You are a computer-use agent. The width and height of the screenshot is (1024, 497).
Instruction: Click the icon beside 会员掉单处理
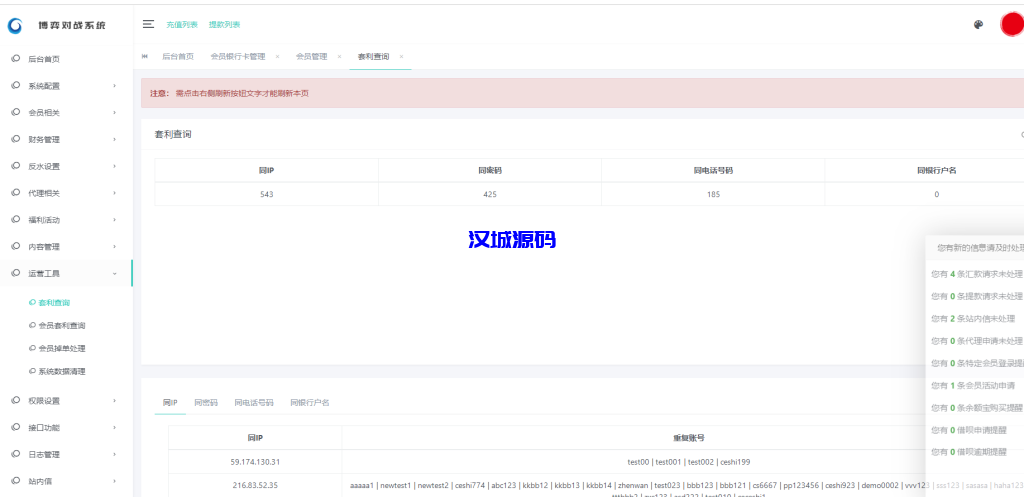click(33, 348)
